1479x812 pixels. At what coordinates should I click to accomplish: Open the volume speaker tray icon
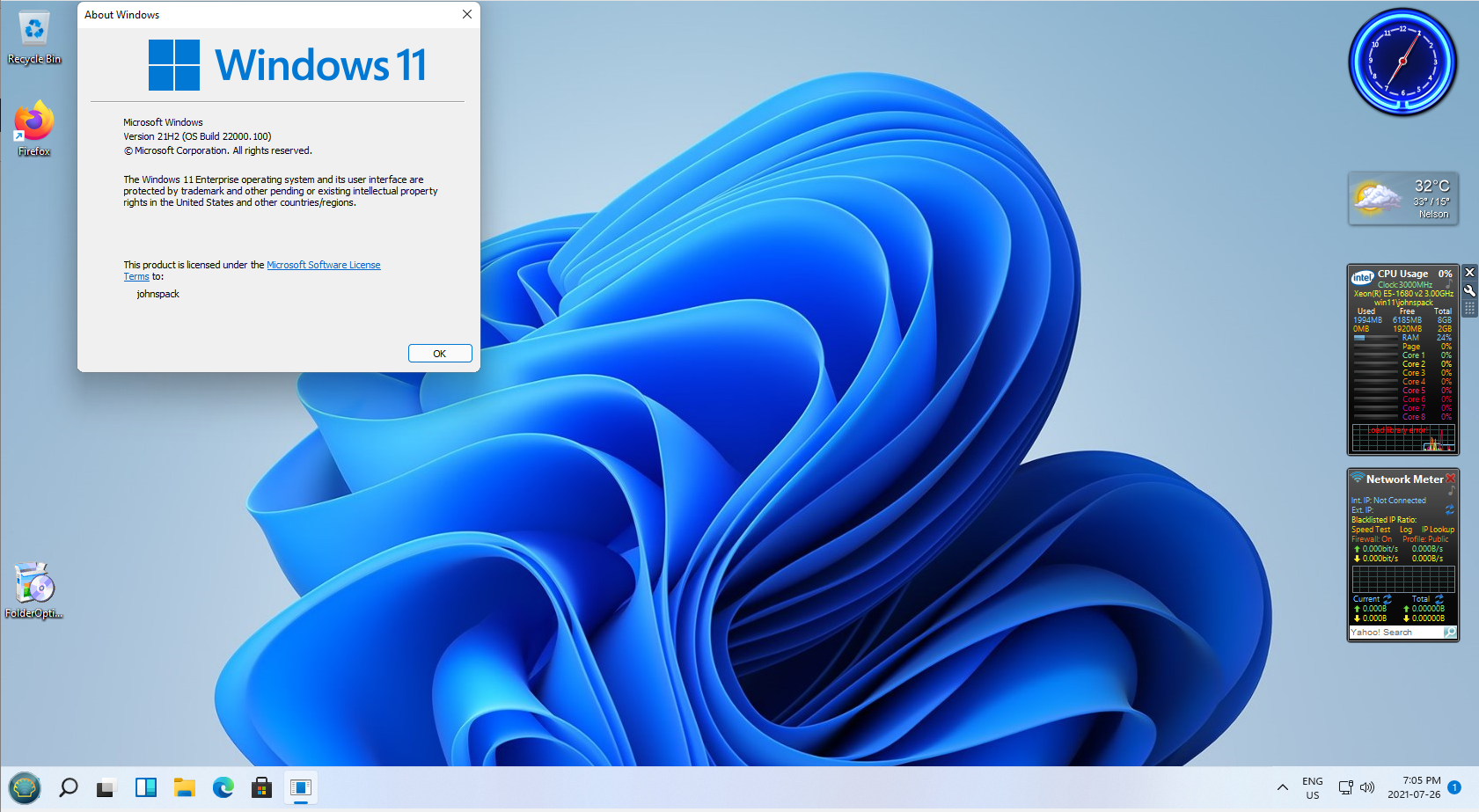coord(1367,787)
